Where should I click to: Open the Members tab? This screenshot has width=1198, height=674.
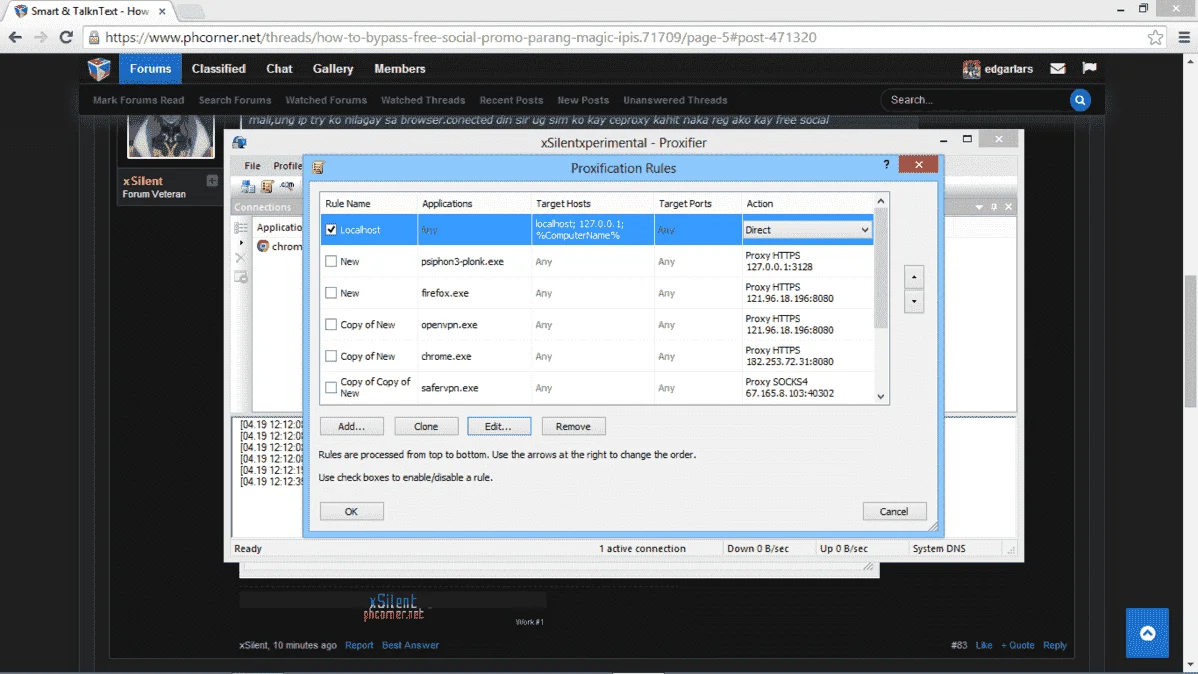point(400,69)
